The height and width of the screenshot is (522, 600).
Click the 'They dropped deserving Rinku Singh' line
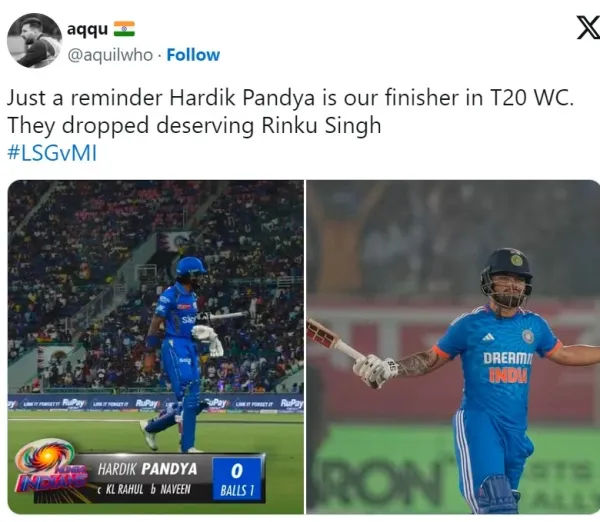click(194, 126)
